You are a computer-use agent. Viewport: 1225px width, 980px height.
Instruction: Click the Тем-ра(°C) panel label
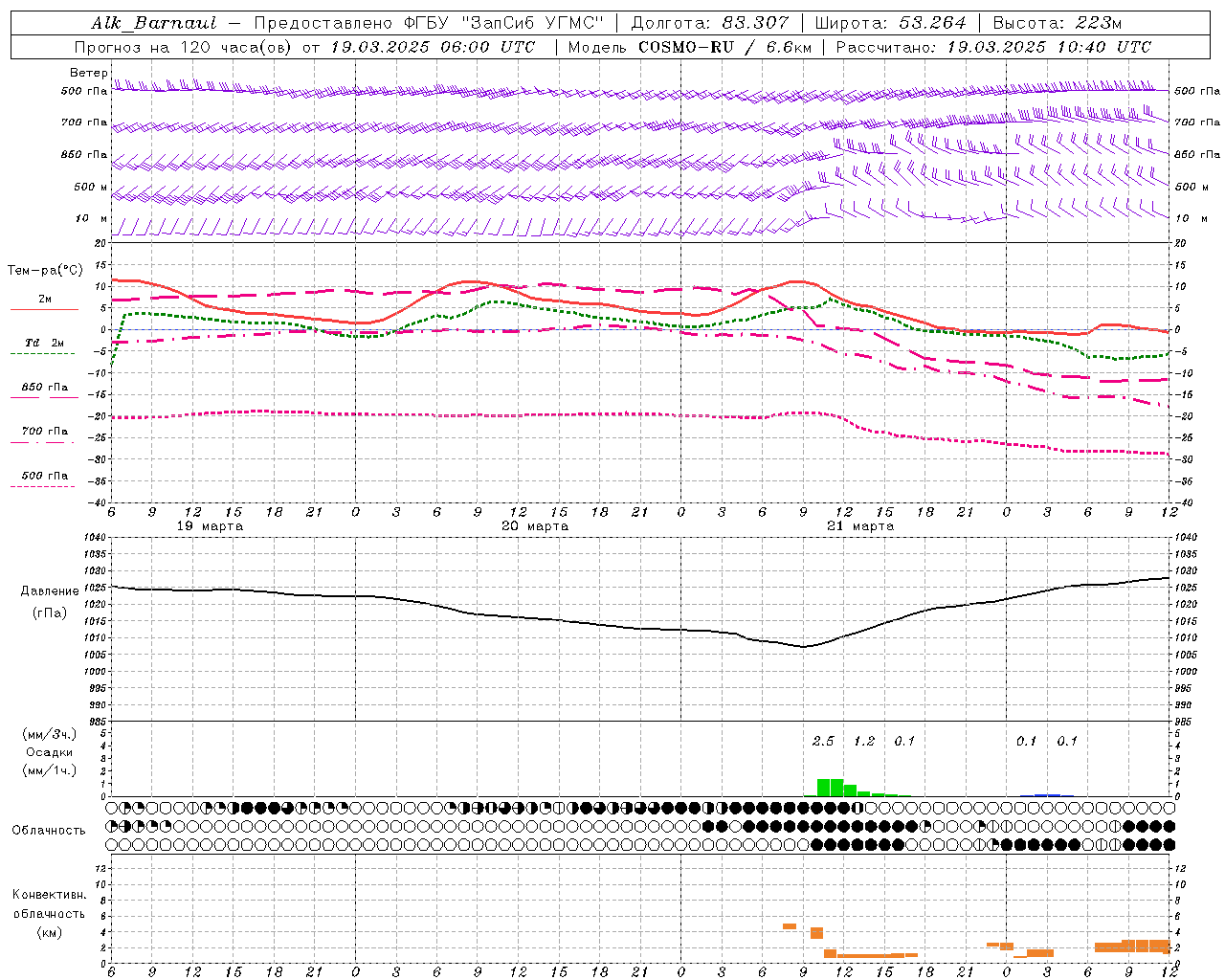pos(45,271)
